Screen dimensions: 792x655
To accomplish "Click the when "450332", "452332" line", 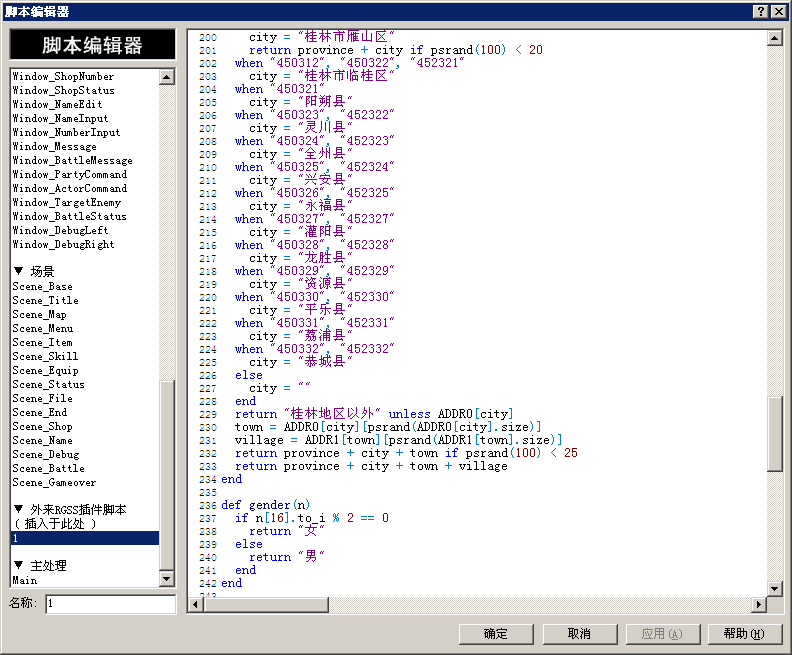I will [x=314, y=349].
